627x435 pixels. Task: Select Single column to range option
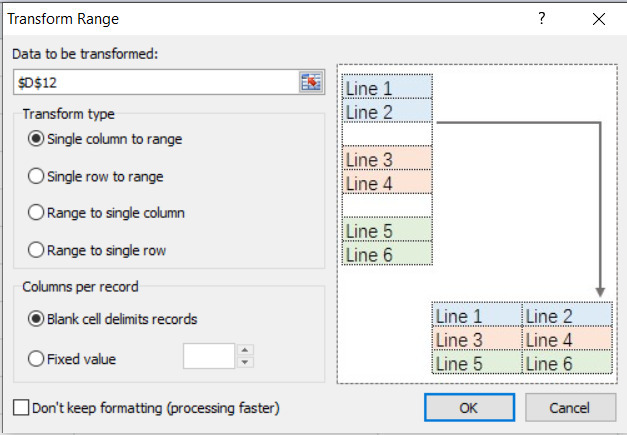[x=37, y=139]
